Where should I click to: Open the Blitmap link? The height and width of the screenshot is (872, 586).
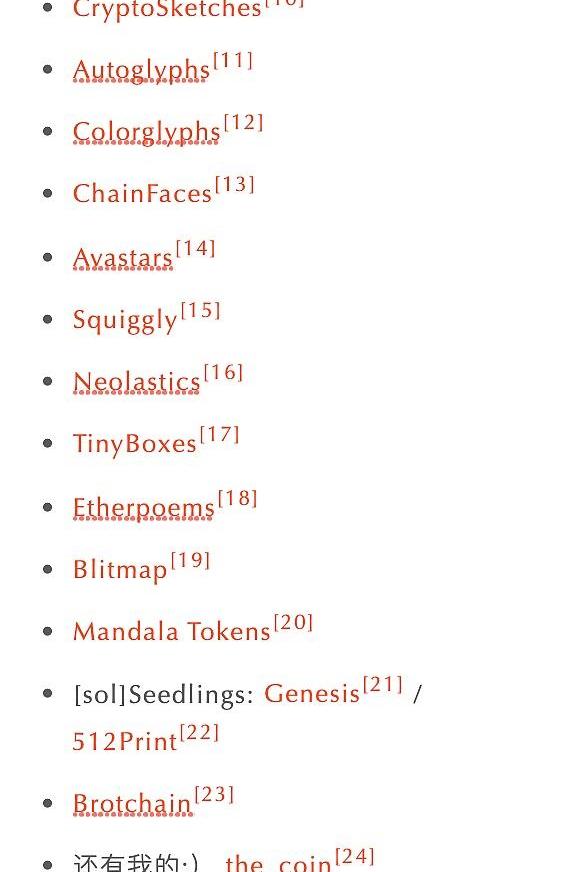click(120, 570)
